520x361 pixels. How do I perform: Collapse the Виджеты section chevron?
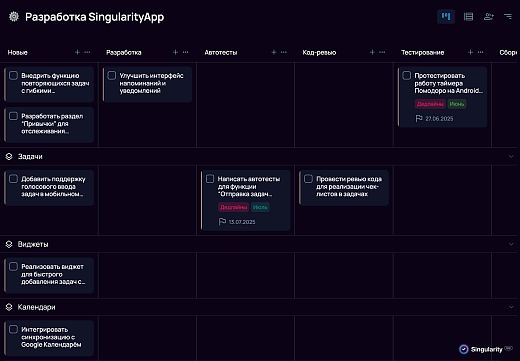pos(511,244)
